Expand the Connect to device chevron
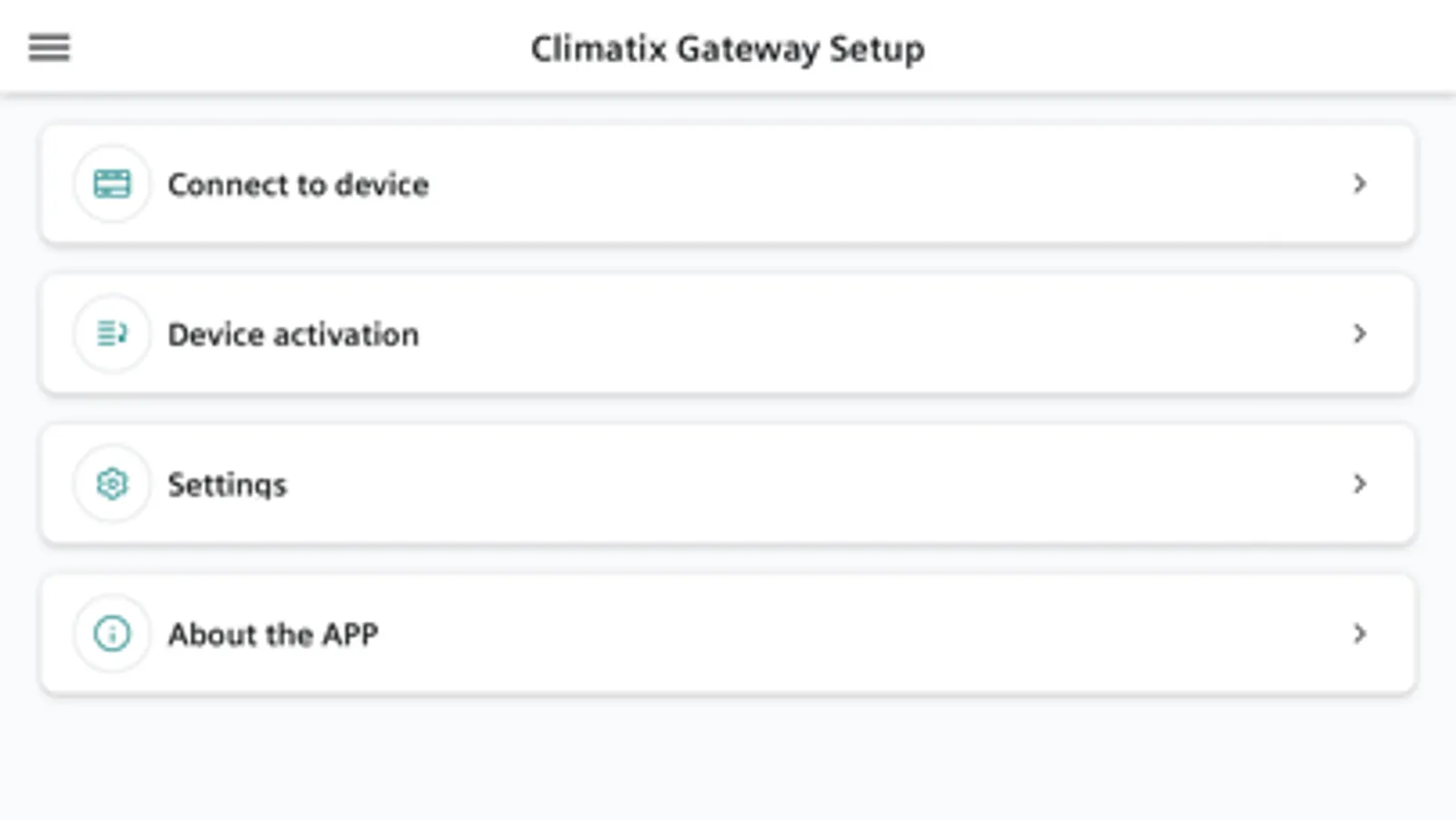 (x=1359, y=184)
